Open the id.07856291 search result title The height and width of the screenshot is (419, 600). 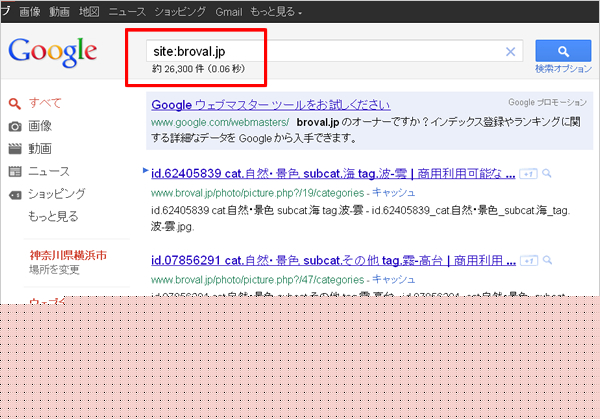point(333,261)
